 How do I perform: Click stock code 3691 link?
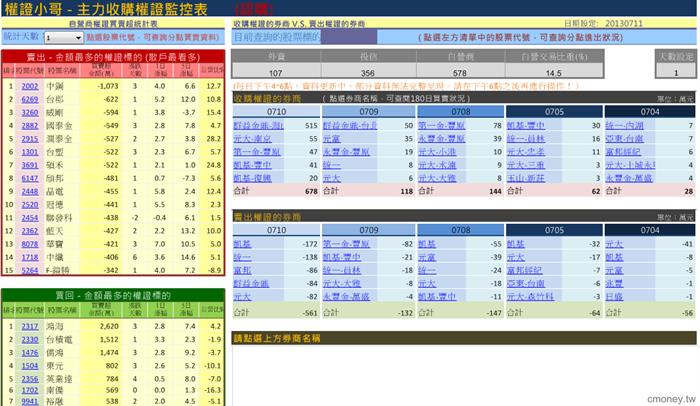tap(30, 165)
